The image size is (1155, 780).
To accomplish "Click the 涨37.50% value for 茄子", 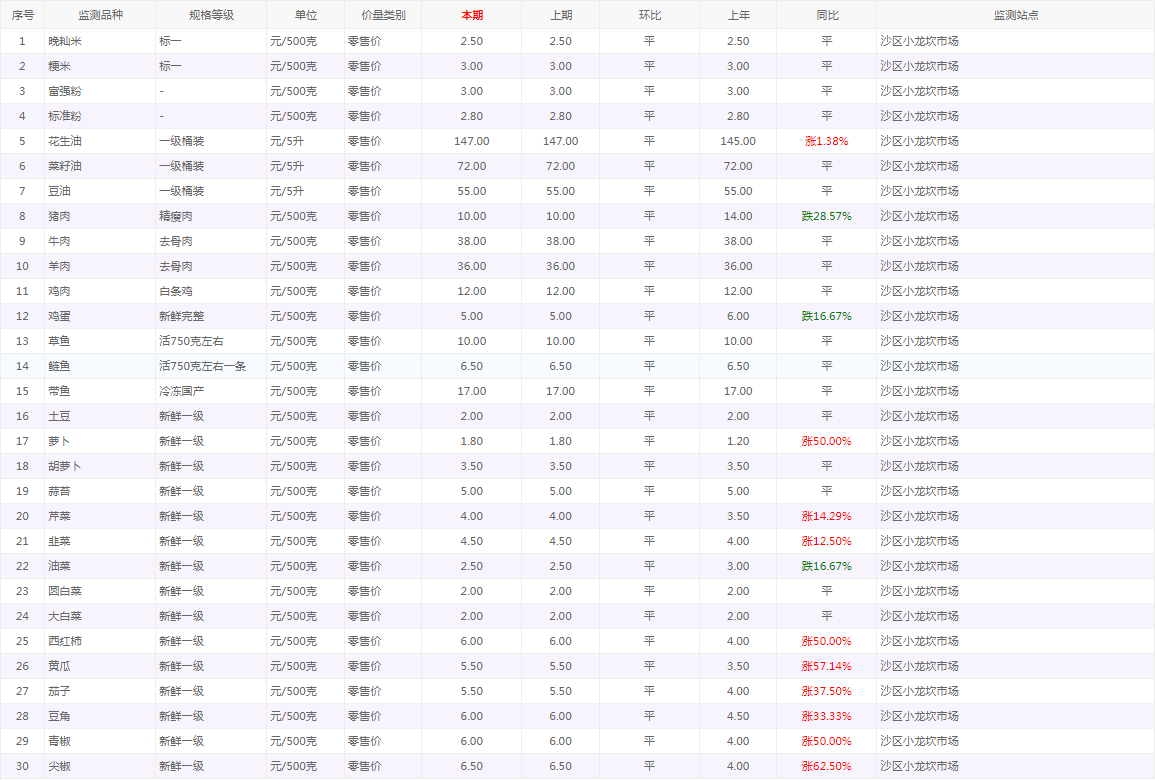I will tap(826, 691).
